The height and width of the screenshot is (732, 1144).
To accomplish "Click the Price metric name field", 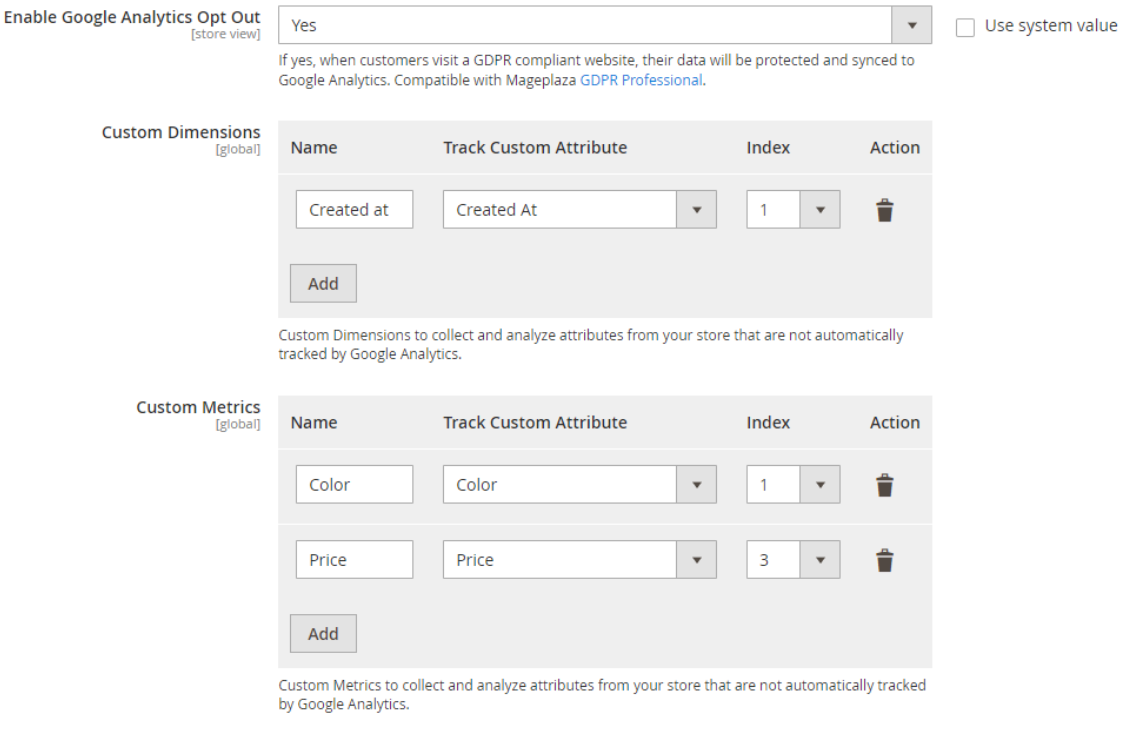I will pyautogui.click(x=354, y=560).
